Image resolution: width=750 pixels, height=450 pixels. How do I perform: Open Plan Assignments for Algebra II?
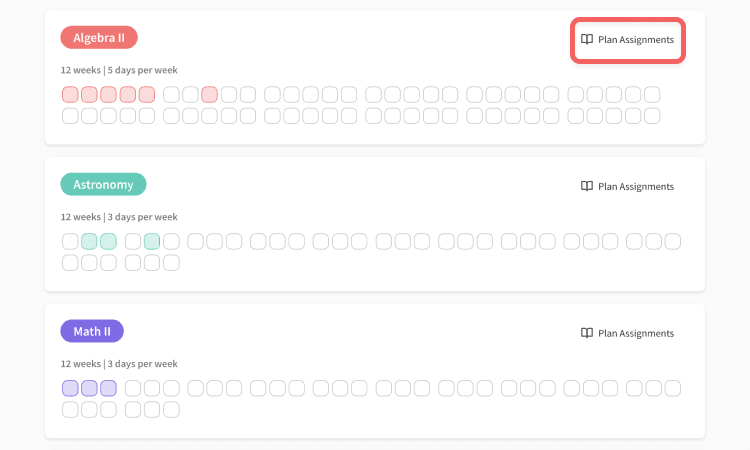pyautogui.click(x=628, y=40)
